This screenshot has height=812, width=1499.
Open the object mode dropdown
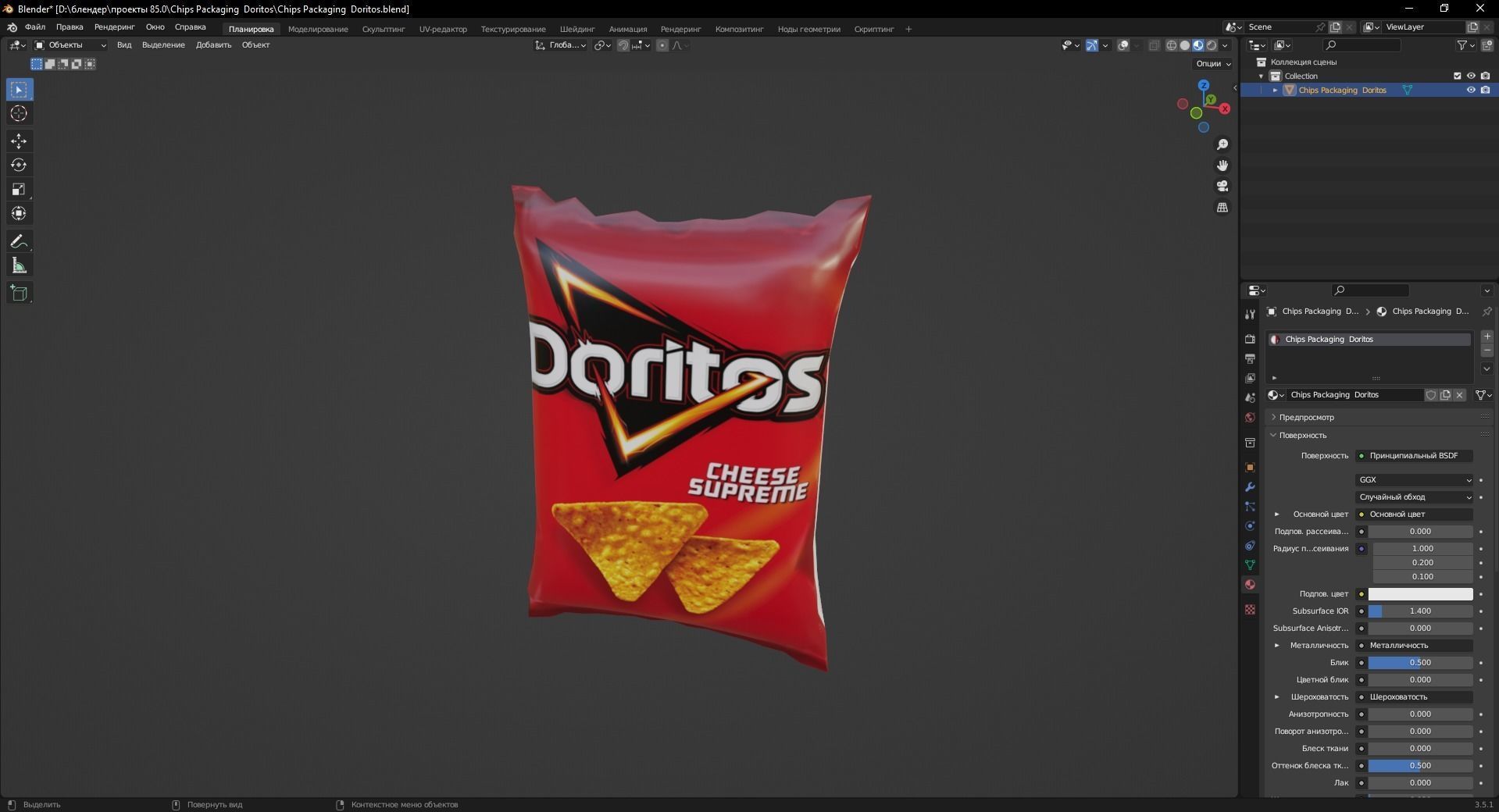[70, 45]
